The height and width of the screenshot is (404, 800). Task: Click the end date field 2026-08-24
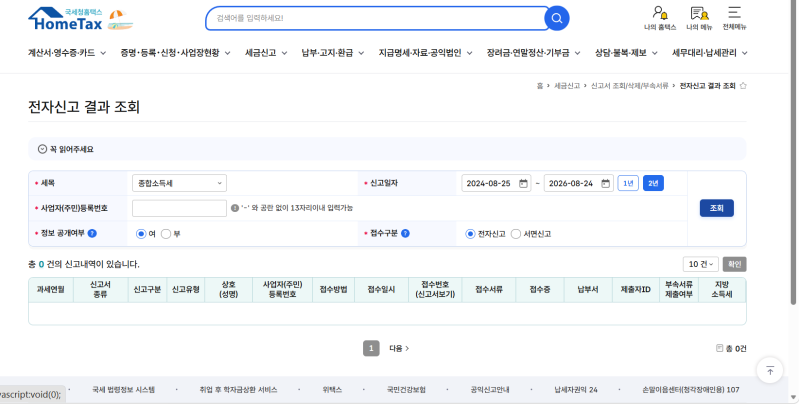point(578,183)
